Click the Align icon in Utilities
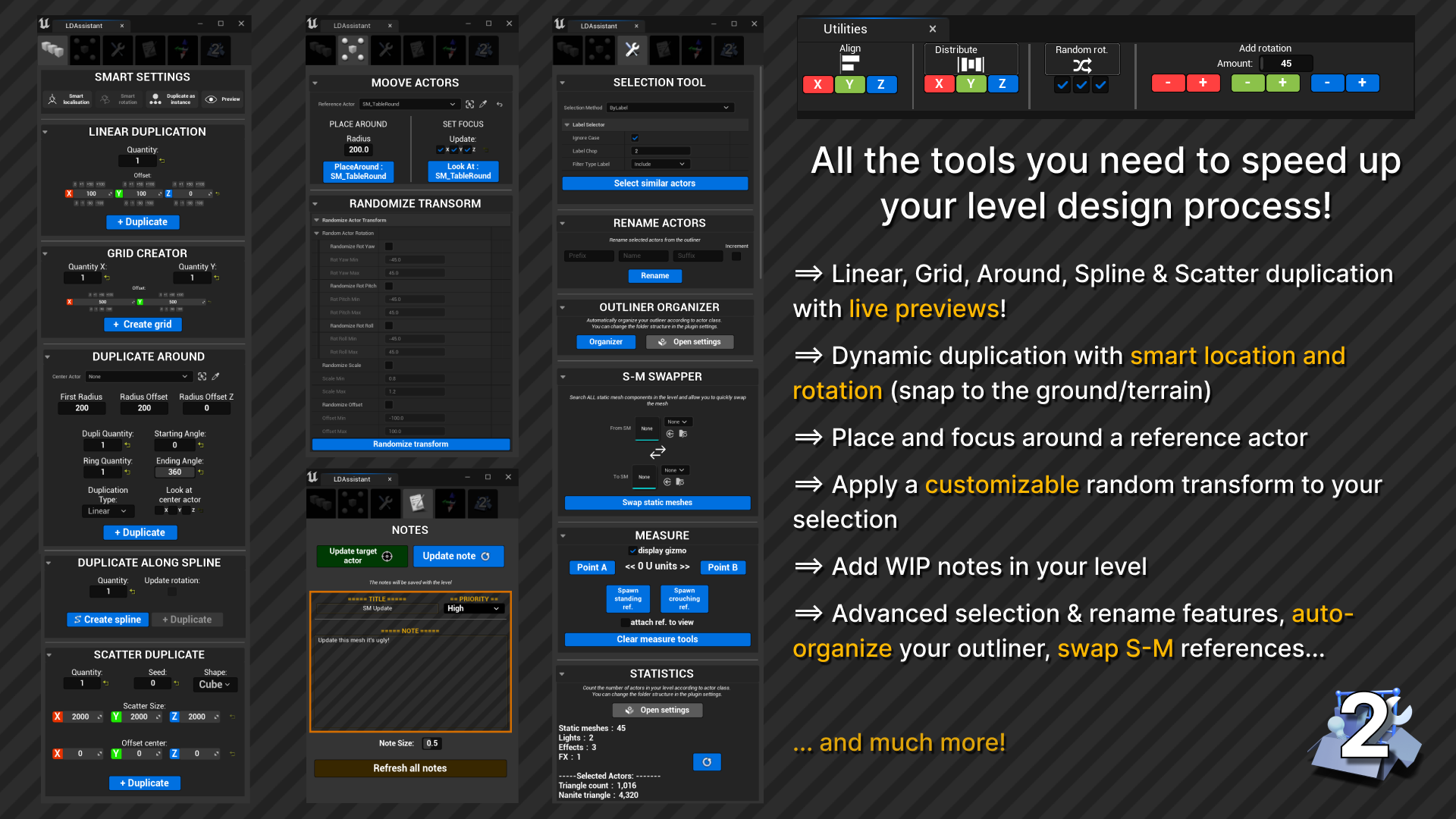Viewport: 1456px width, 819px height. pyautogui.click(x=850, y=63)
